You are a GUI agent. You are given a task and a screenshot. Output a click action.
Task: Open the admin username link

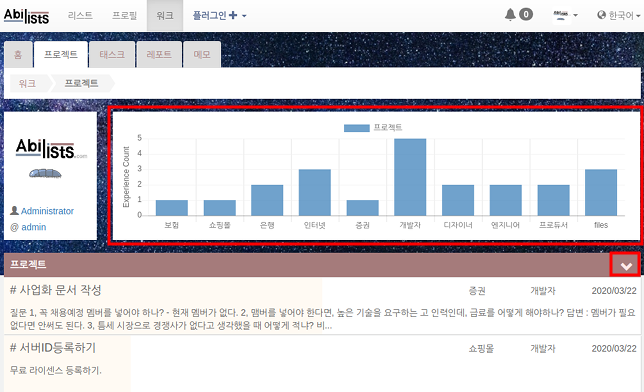tap(34, 227)
